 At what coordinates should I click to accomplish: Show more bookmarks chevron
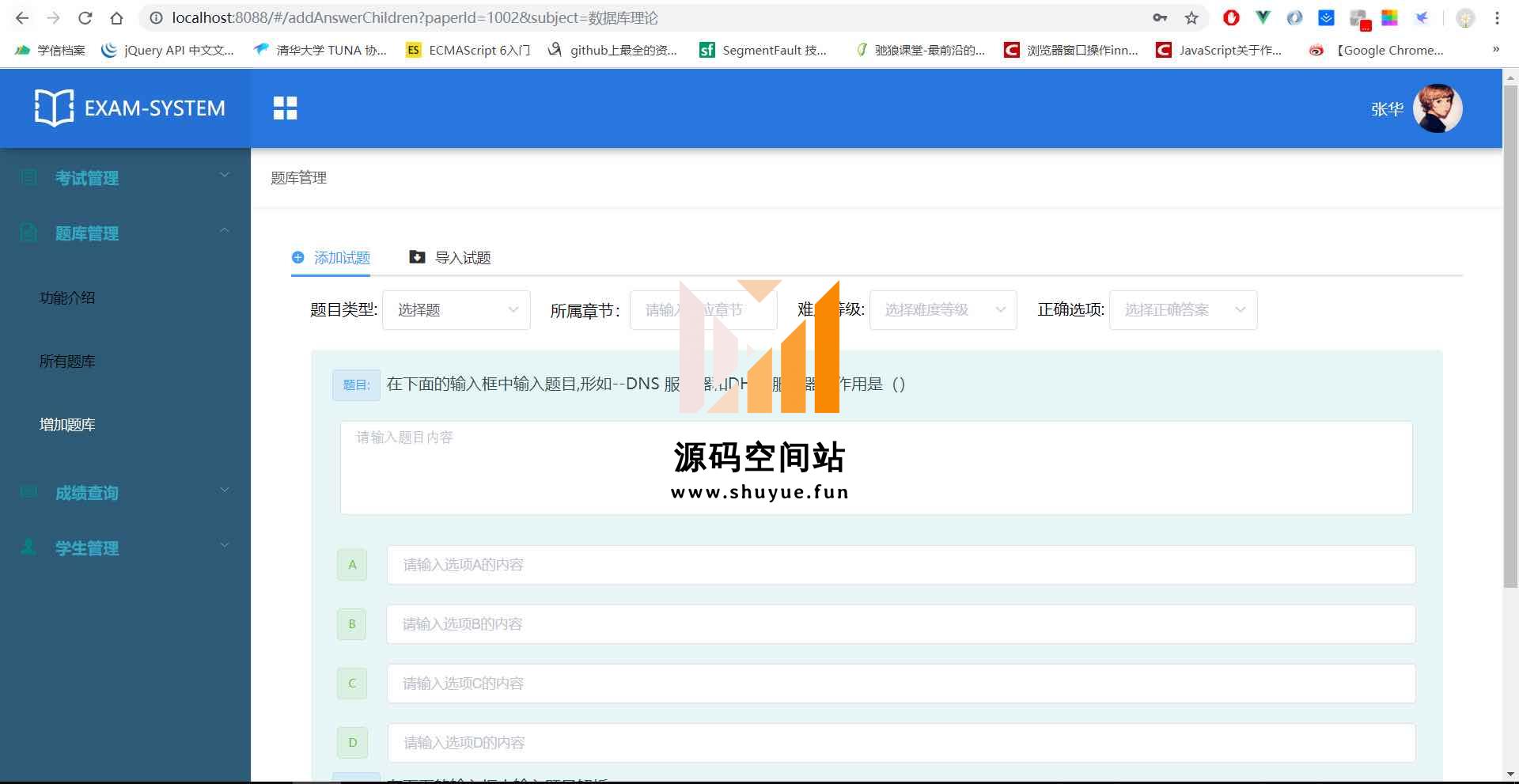(1495, 49)
